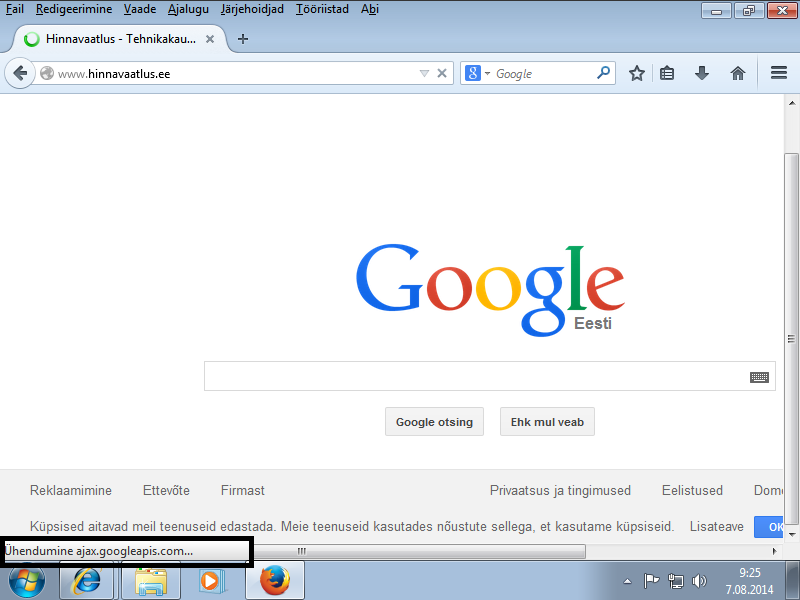The image size is (800, 600).
Task: Click the Firefox taskbar icon
Action: 275,581
